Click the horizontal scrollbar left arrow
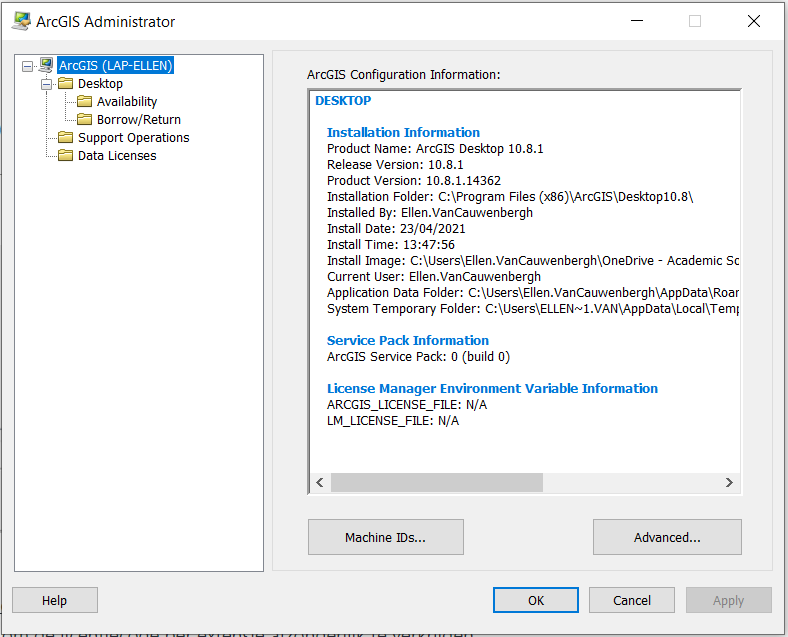The width and height of the screenshot is (788, 637). coord(320,482)
